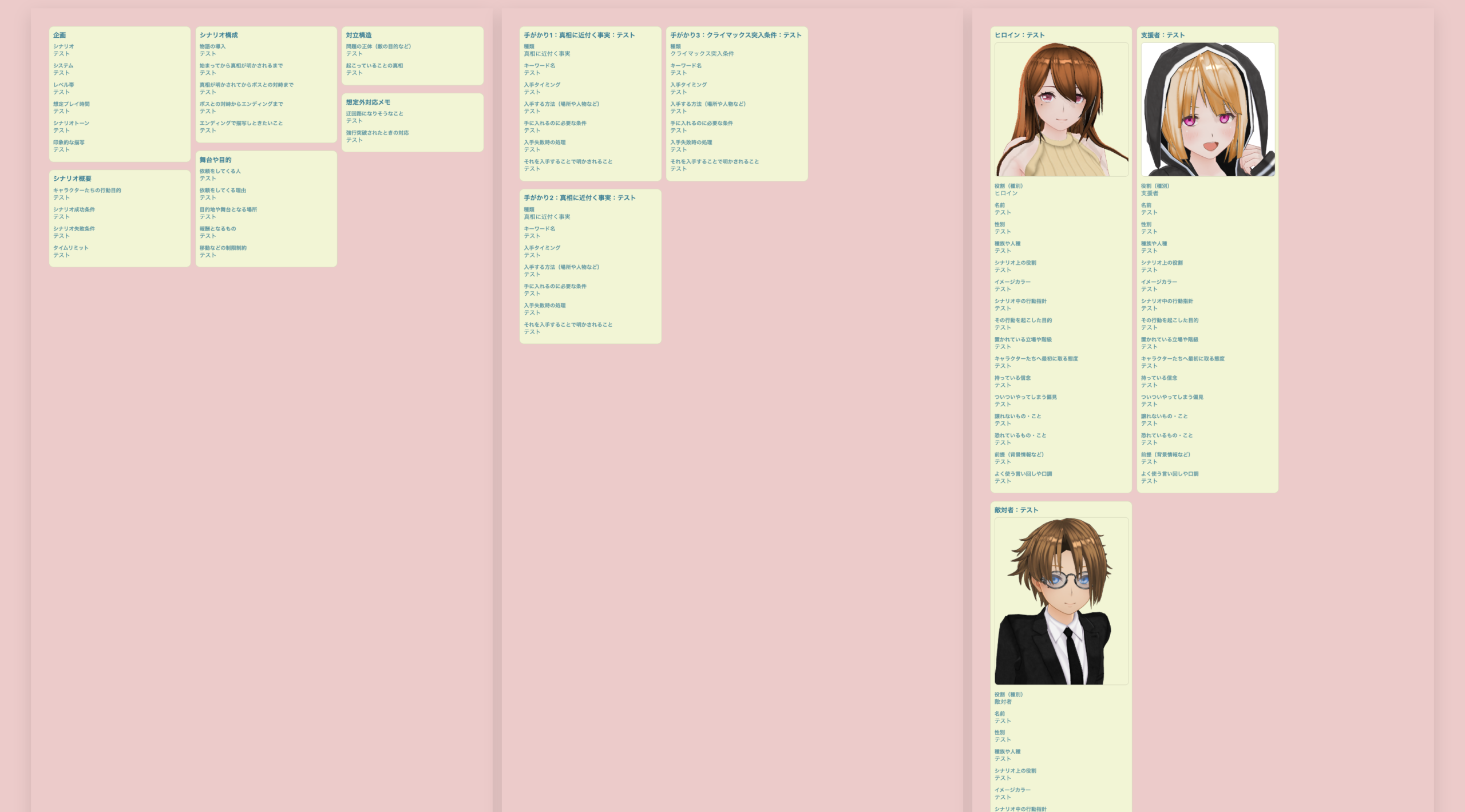
Task: Click the ヒロイン：テスト card title
Action: point(1019,35)
